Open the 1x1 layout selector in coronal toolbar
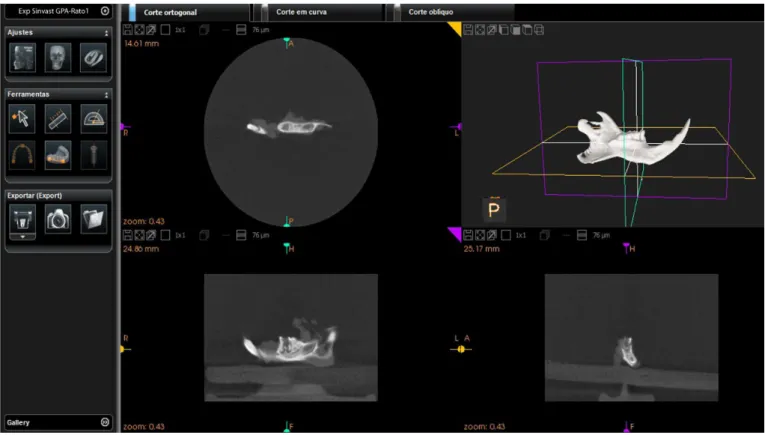This screenshot has height=435, width=765. click(x=181, y=236)
